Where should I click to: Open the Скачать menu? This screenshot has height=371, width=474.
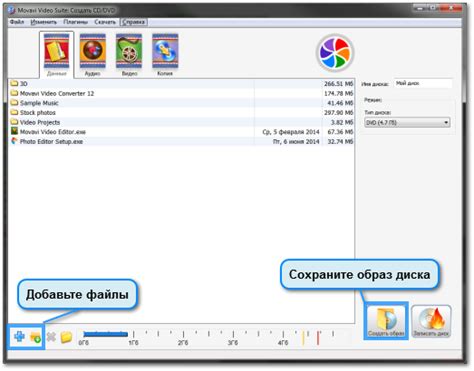[105, 22]
